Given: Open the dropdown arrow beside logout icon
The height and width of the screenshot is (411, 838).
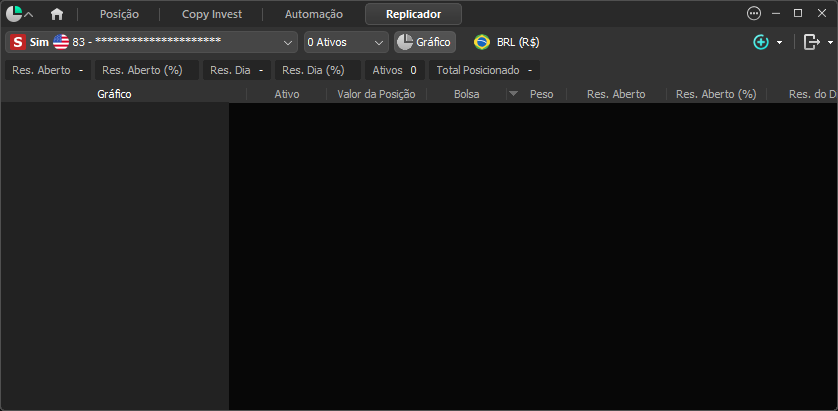Looking at the screenshot, I should click(x=831, y=42).
